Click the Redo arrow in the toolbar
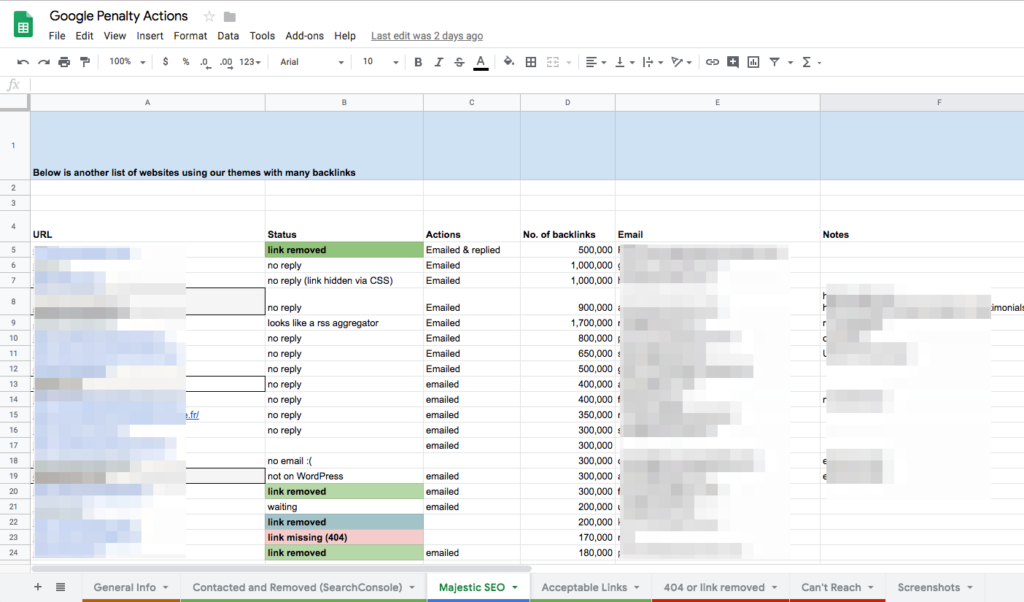The width and height of the screenshot is (1024, 602). [44, 62]
